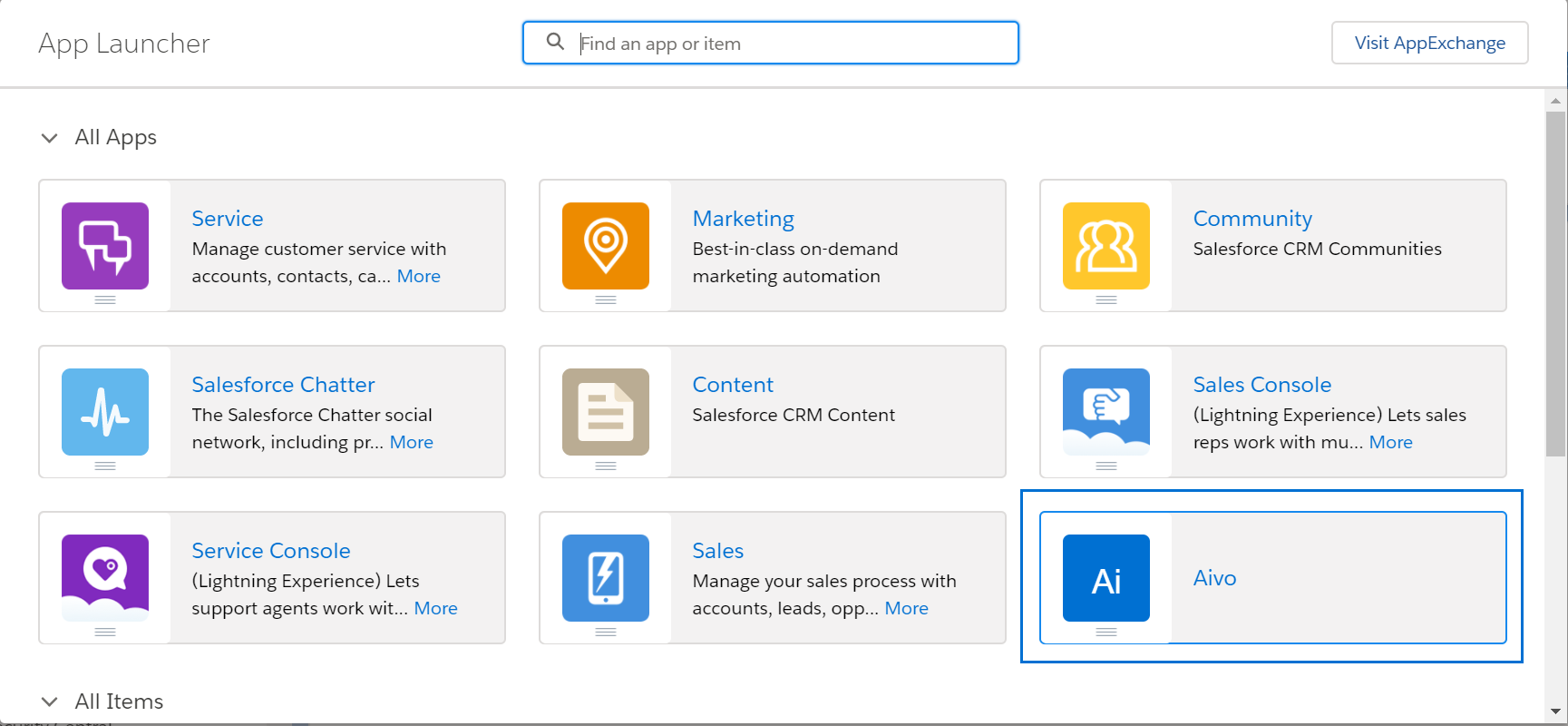The image size is (1568, 726).
Task: Grab the drag handle under Salesforce Chatter icon
Action: [105, 466]
